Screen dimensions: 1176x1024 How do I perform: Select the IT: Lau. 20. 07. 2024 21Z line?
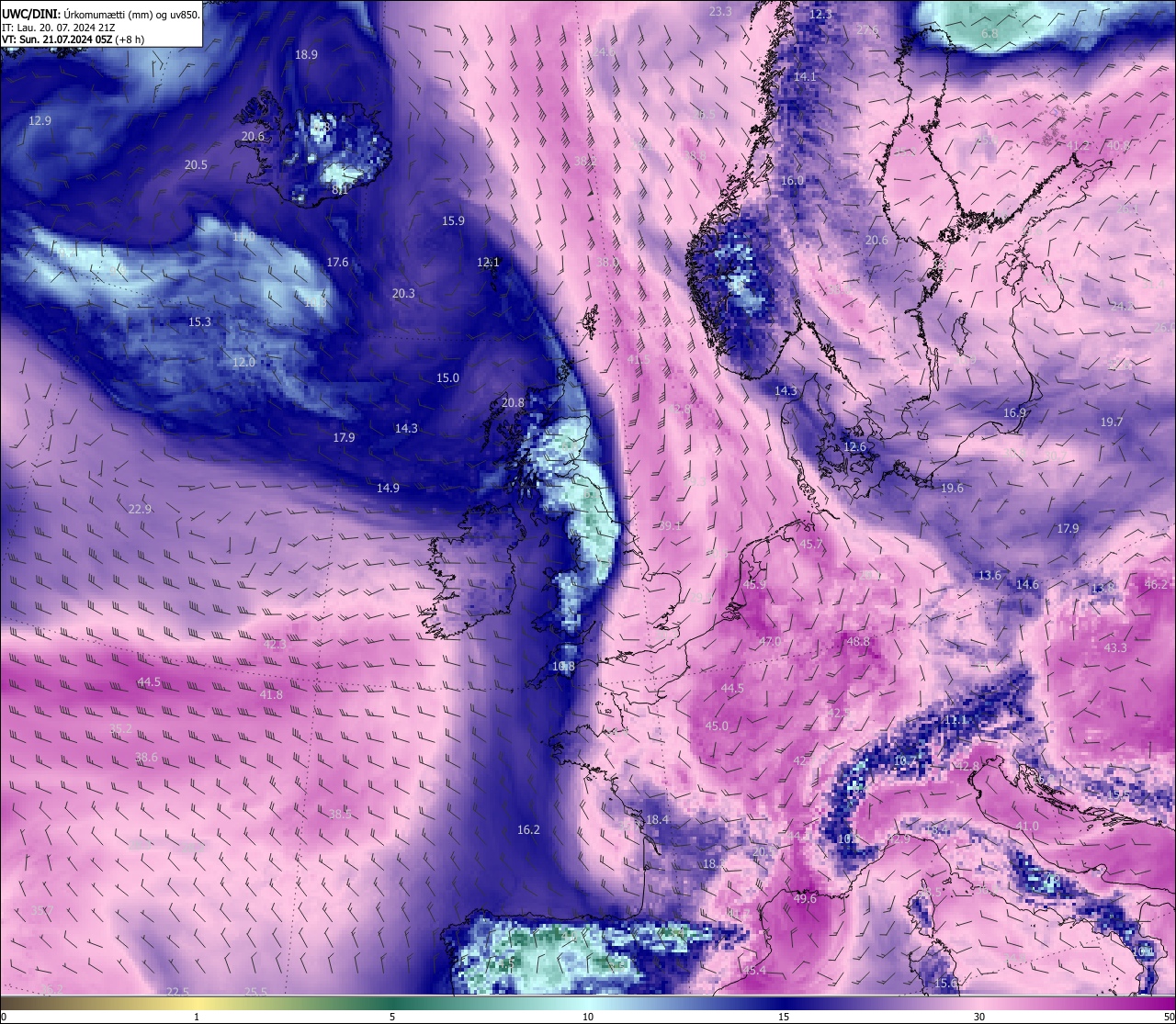(59, 28)
